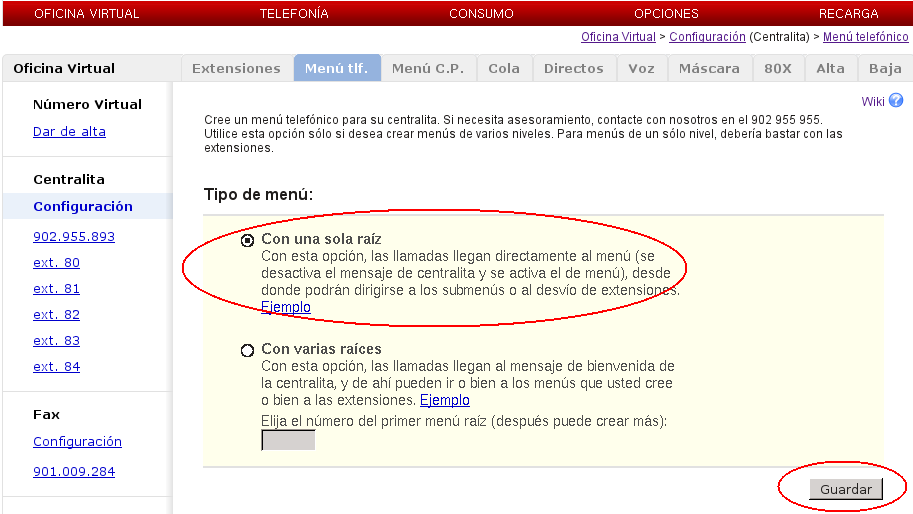Screen dimensions: 913x514
Task: Open the Máscara tab
Action: click(709, 69)
